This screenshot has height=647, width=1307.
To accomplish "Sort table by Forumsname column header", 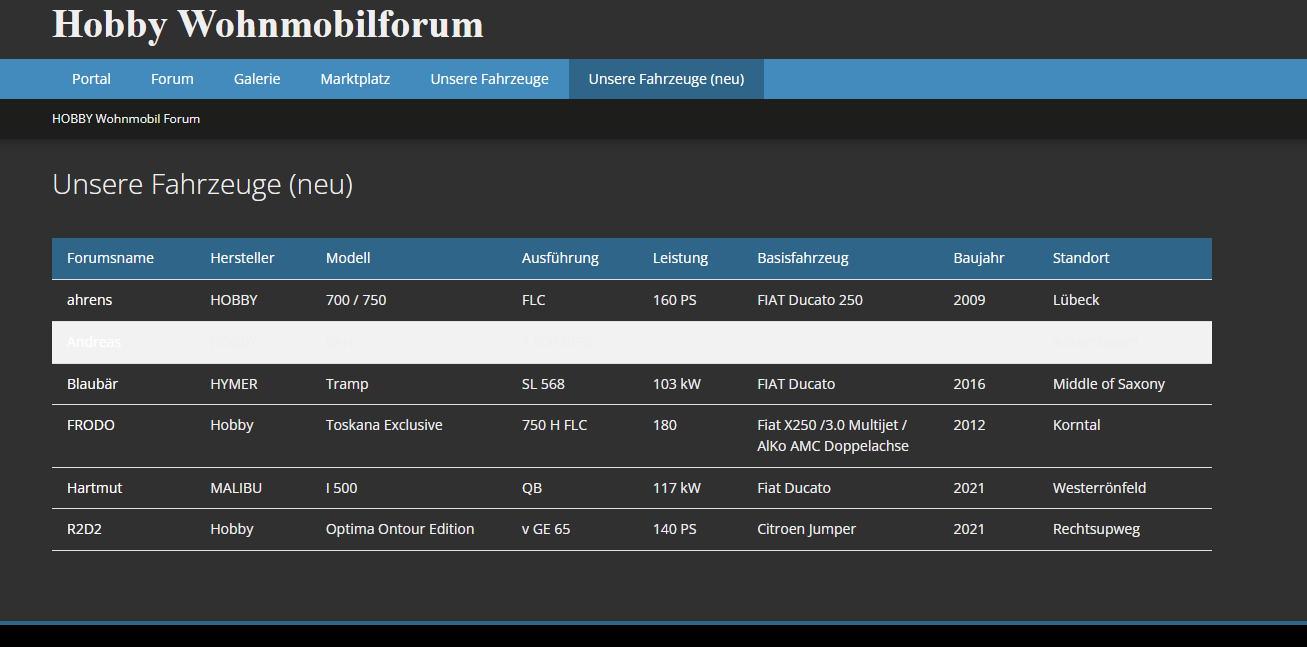I will click(110, 258).
